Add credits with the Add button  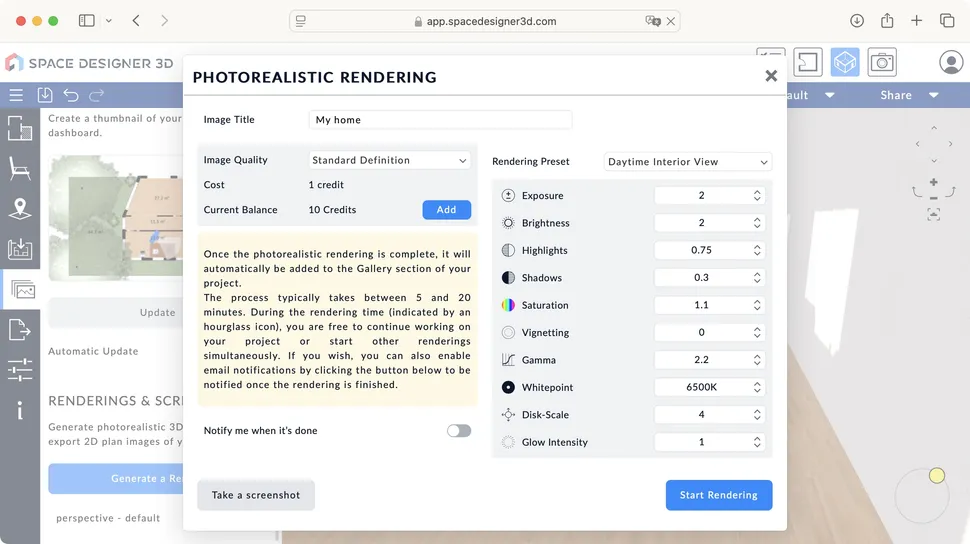pos(446,210)
